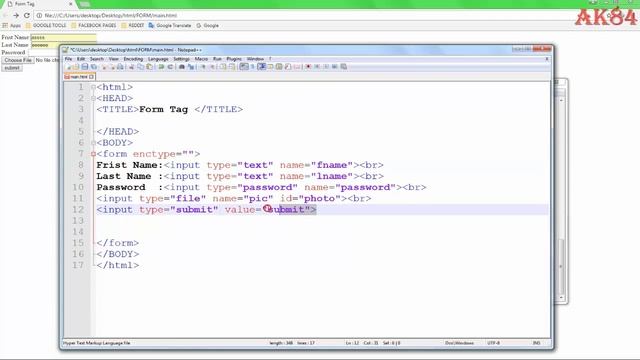The width and height of the screenshot is (640, 360).
Task: Collapse the BODY tag fold marker
Action: [93, 142]
